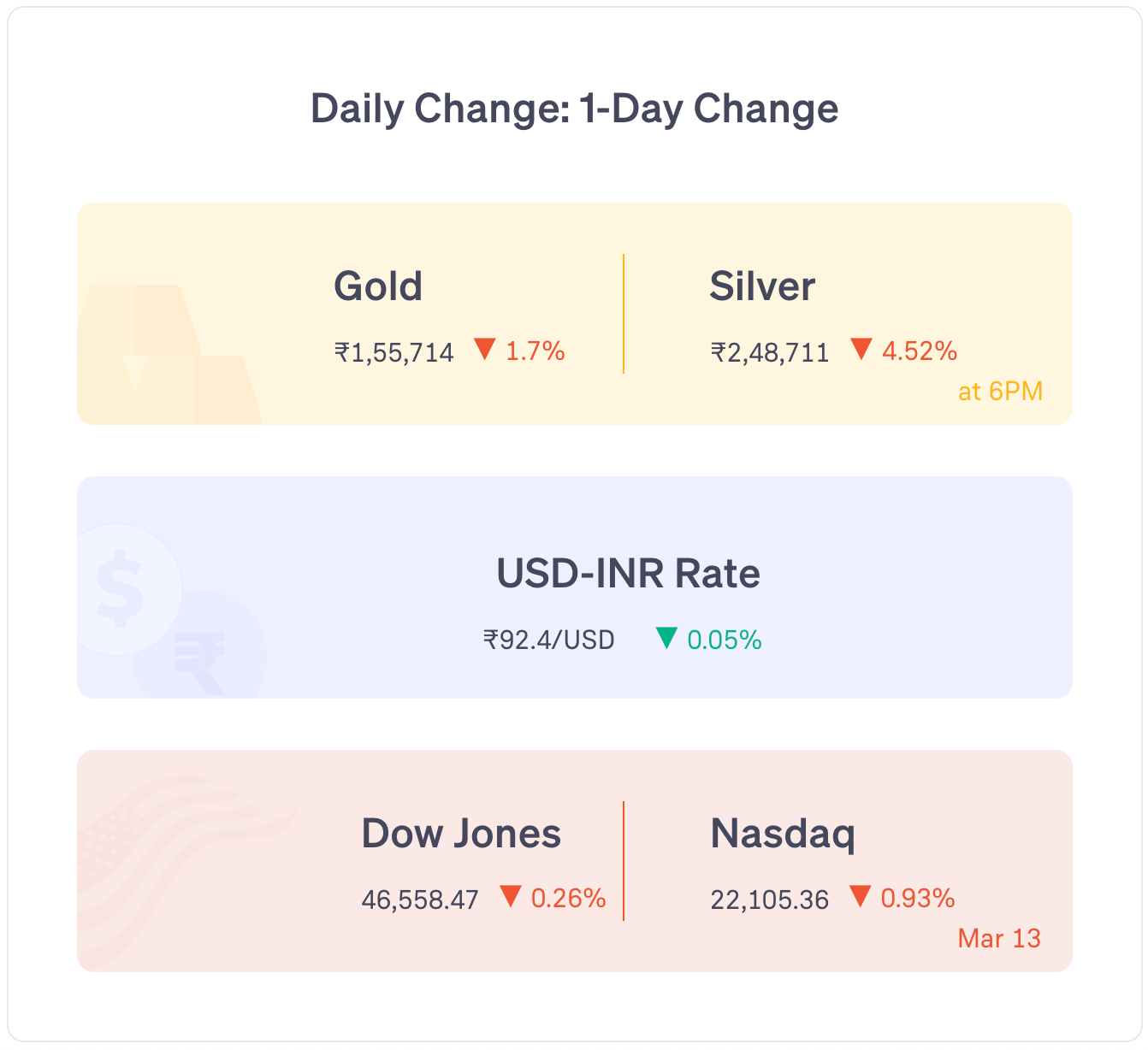Screen dimensions: 1148x1050
Task: Open the Dow Jones heading
Action: (x=461, y=834)
